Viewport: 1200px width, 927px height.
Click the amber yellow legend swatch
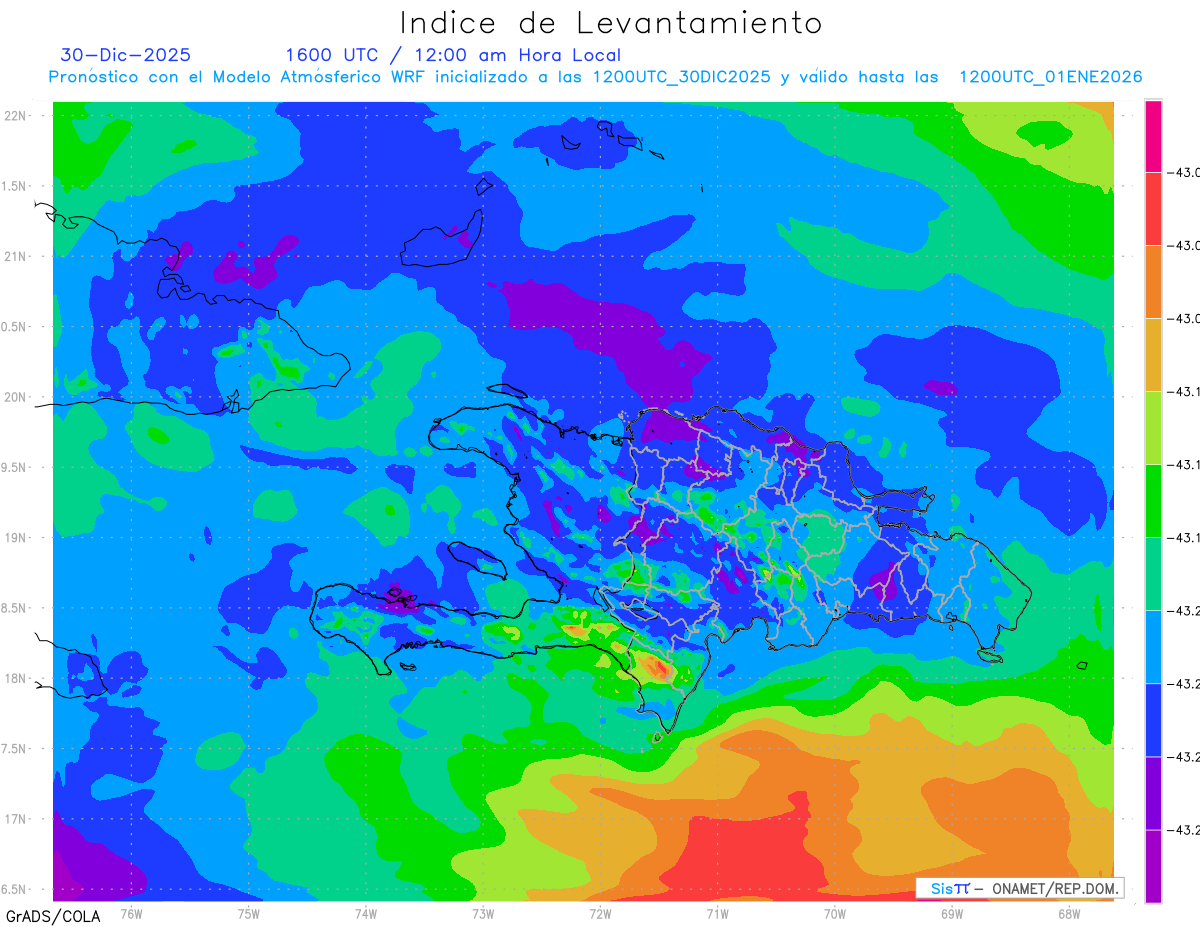click(x=1153, y=355)
